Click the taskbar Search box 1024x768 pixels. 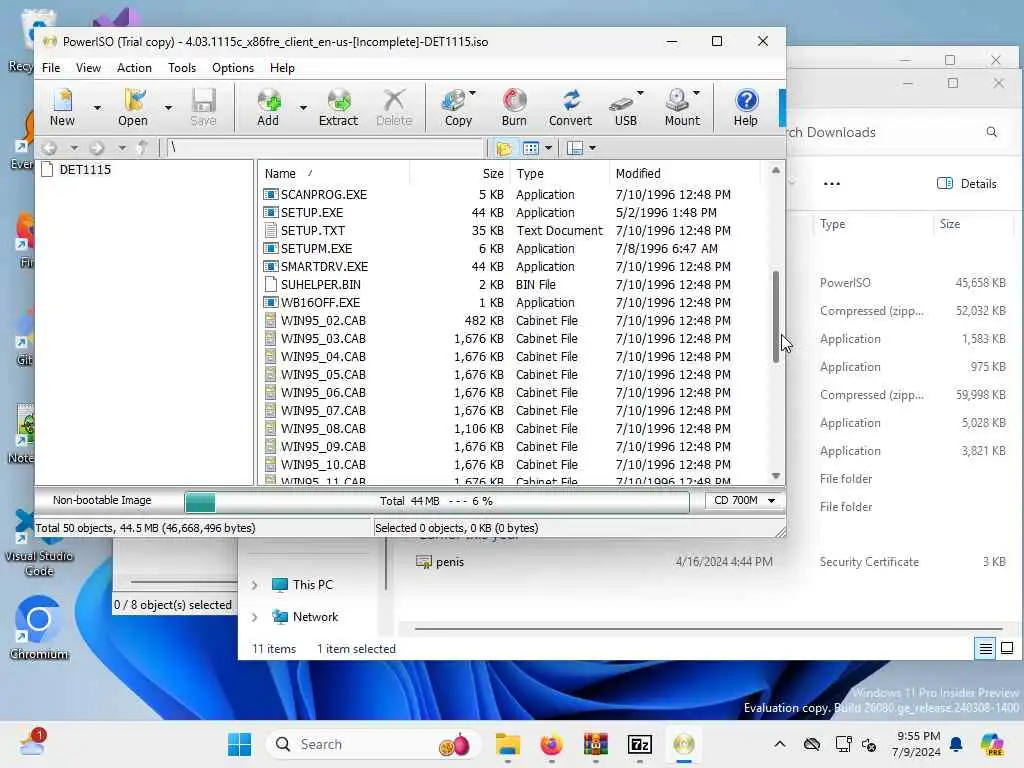[x=374, y=744]
